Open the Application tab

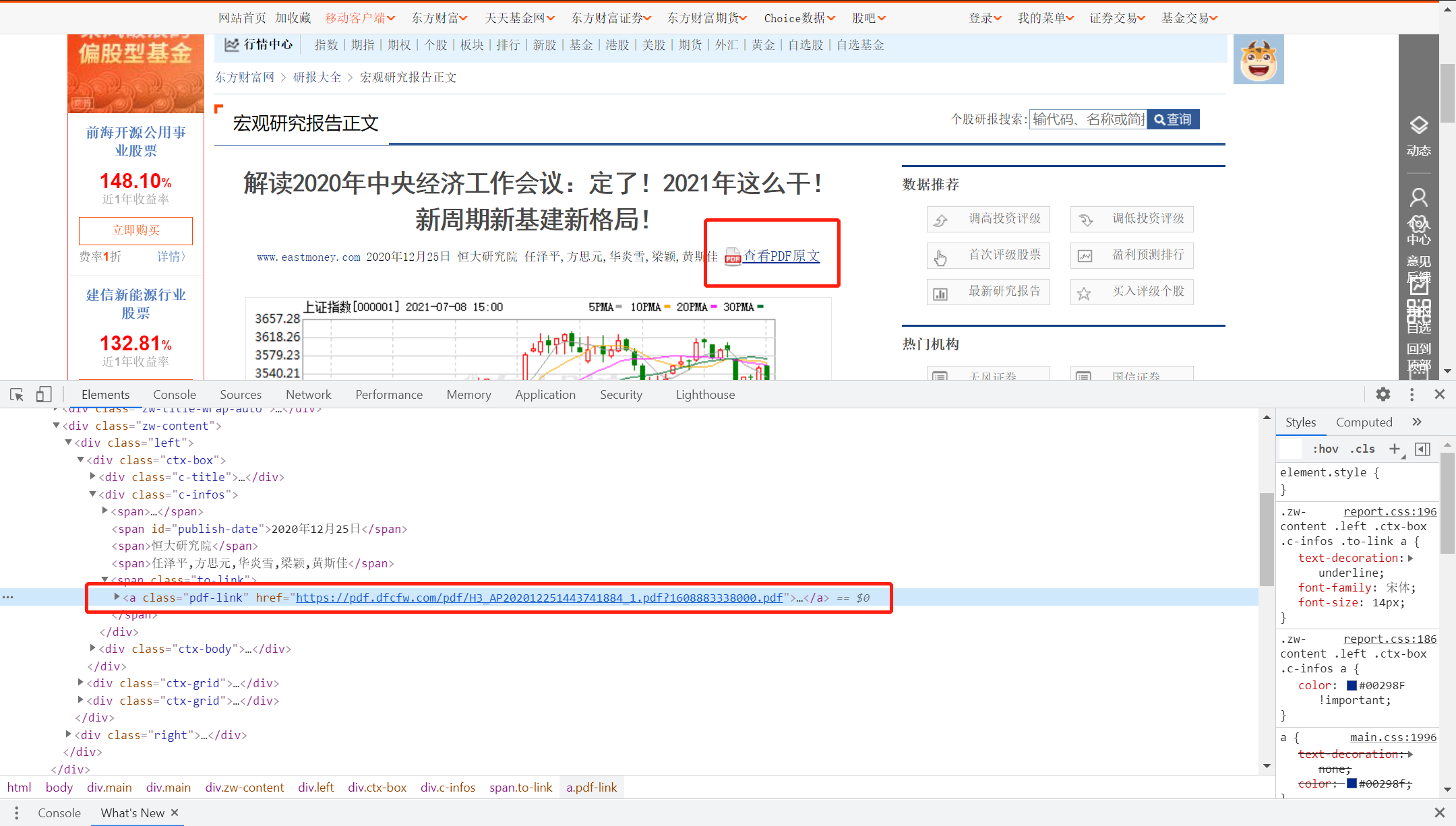tap(545, 395)
